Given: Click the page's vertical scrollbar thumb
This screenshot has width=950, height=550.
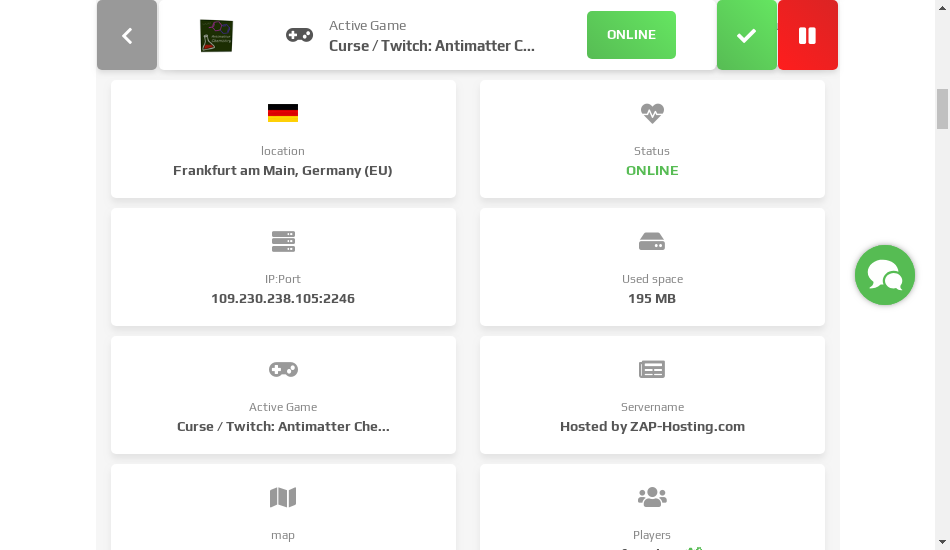Looking at the screenshot, I should point(942,109).
